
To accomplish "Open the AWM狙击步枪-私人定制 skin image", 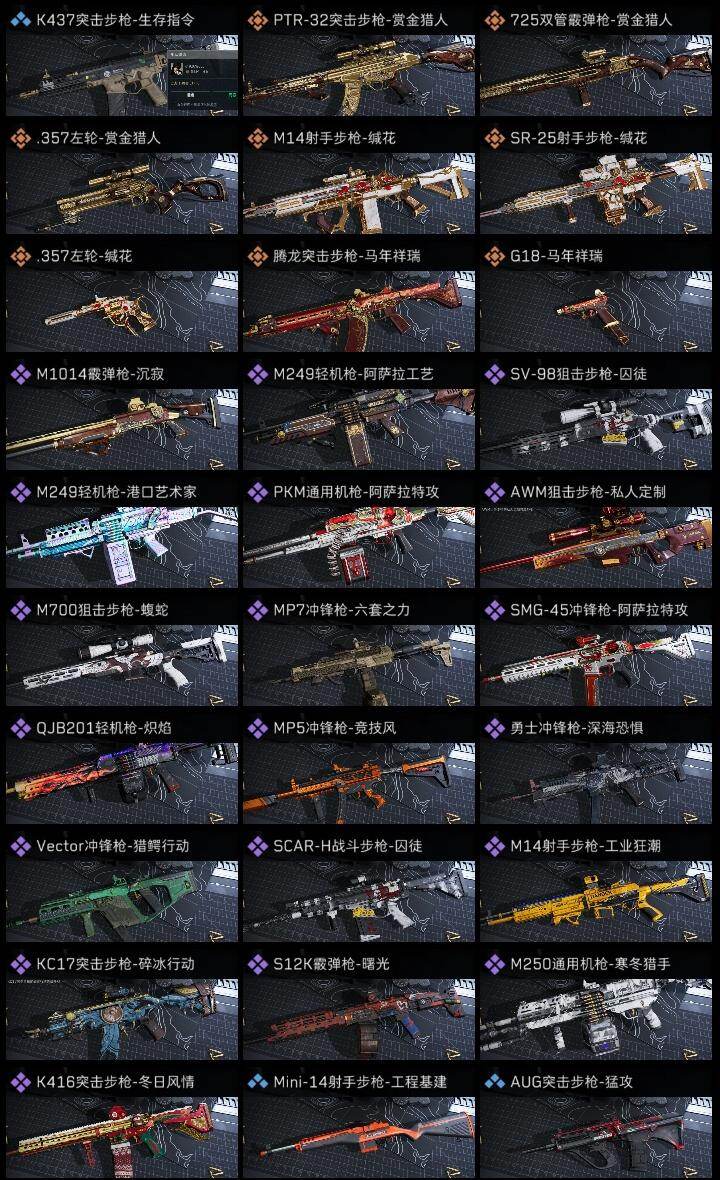I will point(596,546).
